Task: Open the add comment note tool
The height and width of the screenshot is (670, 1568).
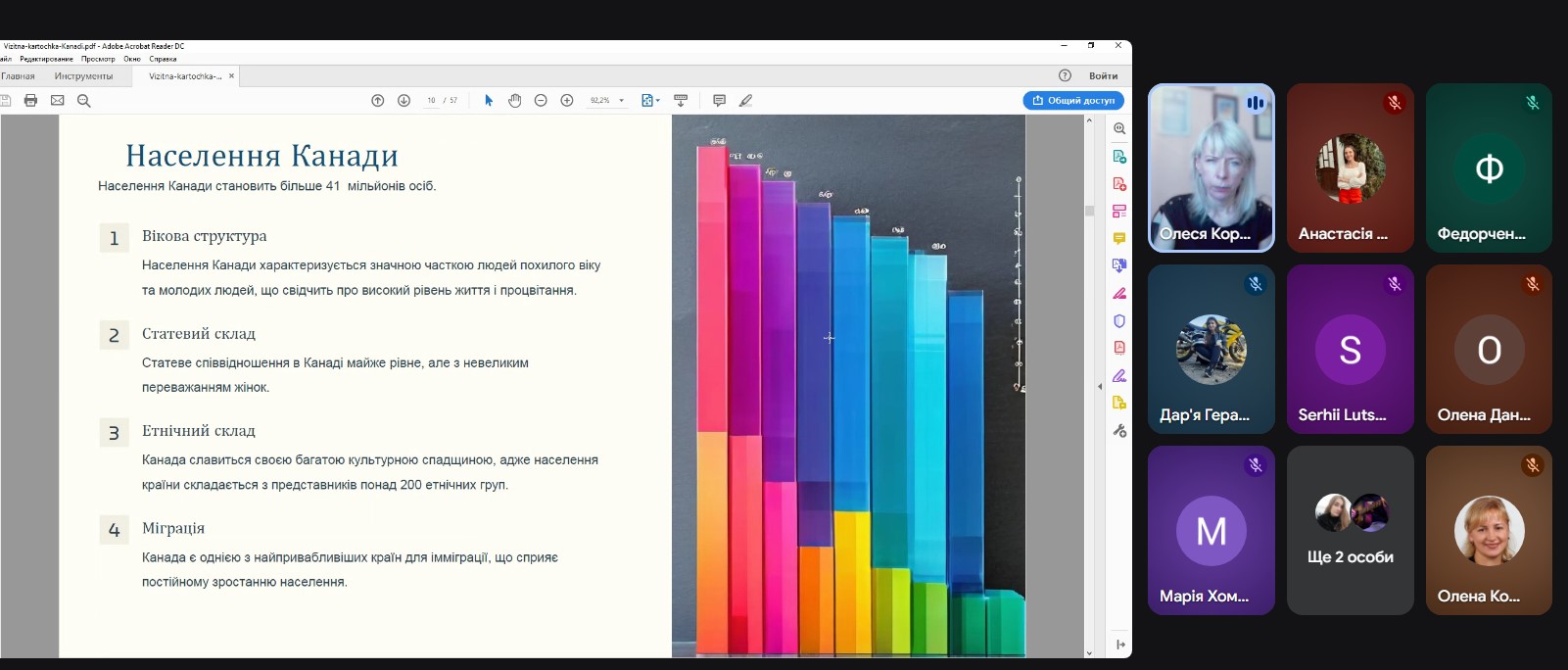Action: [x=719, y=101]
